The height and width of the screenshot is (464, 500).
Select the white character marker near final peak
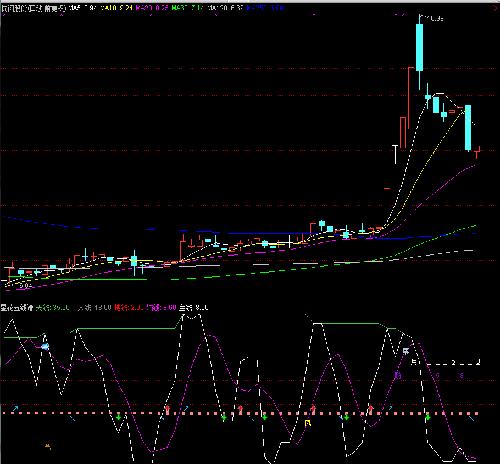tap(406, 351)
